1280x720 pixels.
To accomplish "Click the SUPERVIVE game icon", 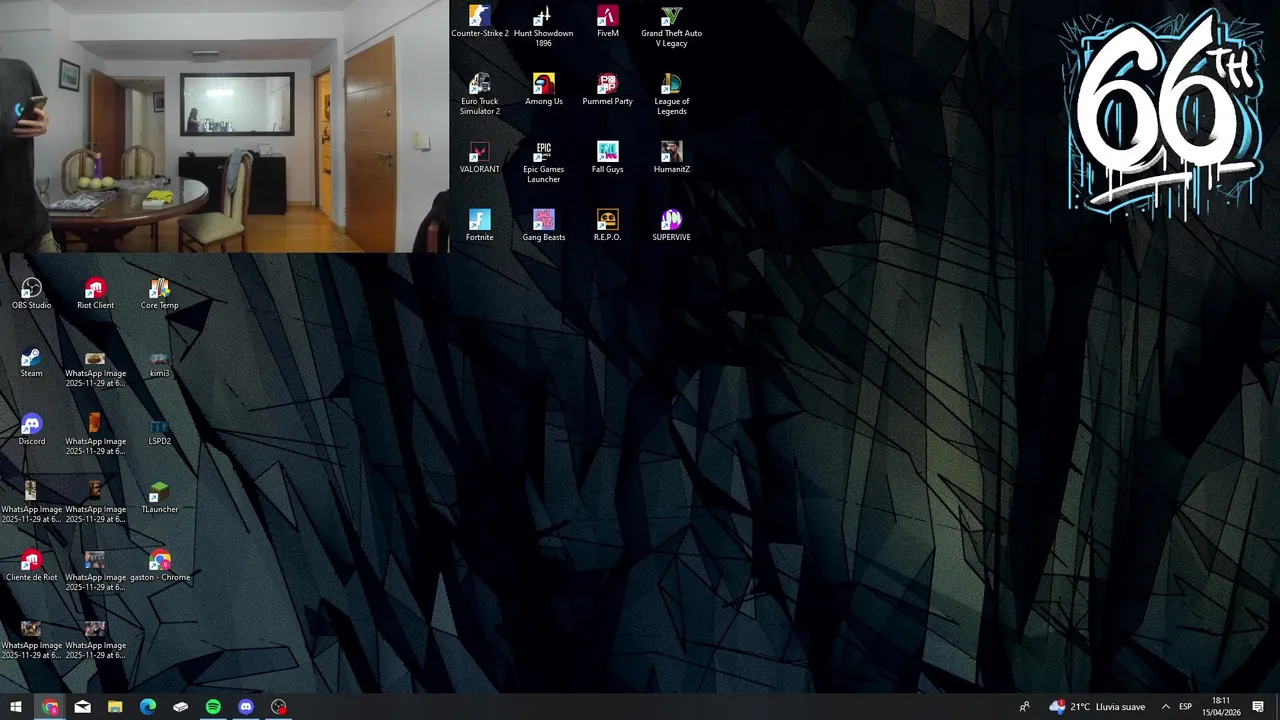I will tap(671, 226).
